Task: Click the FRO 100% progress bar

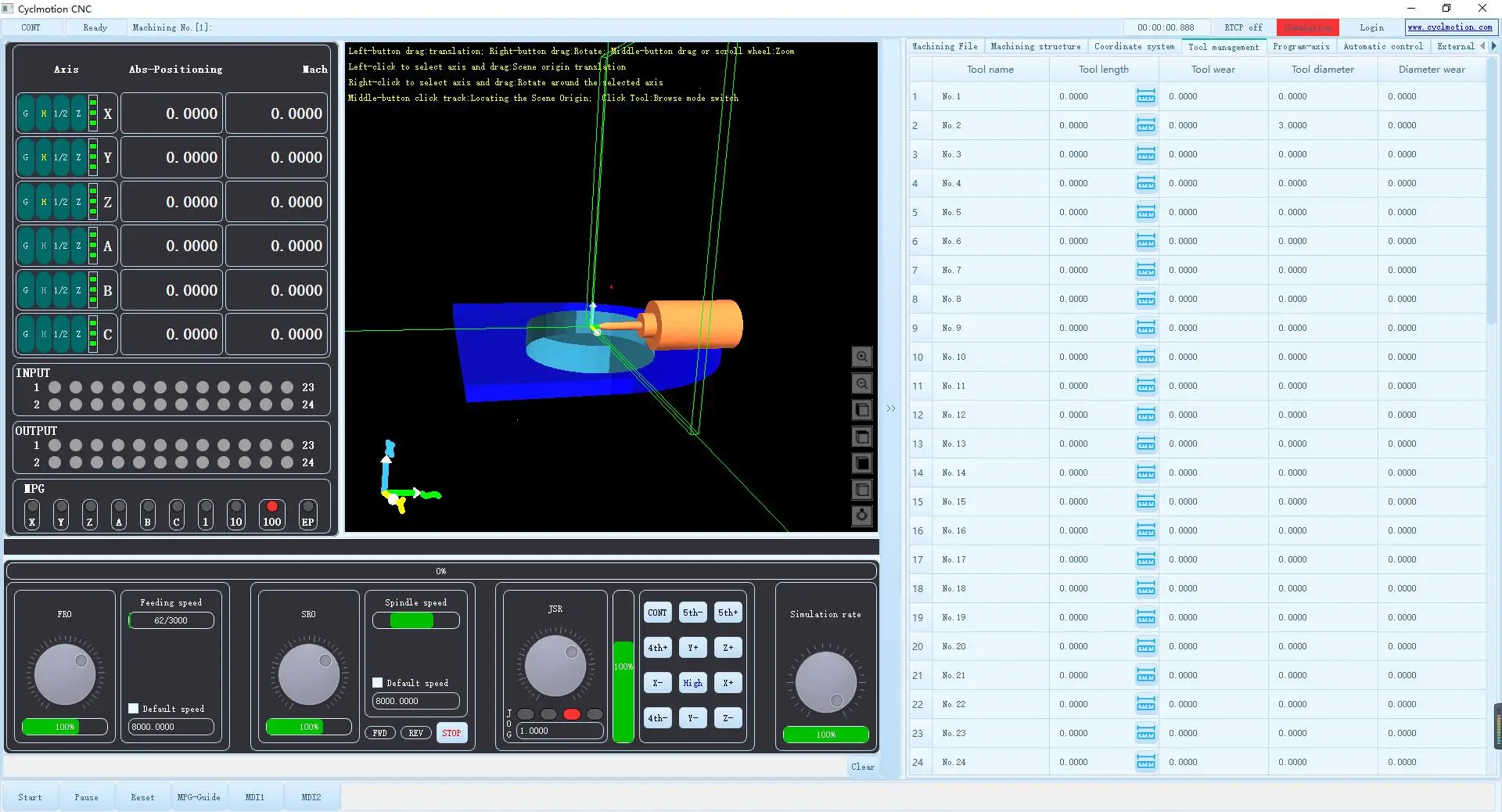Action: coord(65,727)
